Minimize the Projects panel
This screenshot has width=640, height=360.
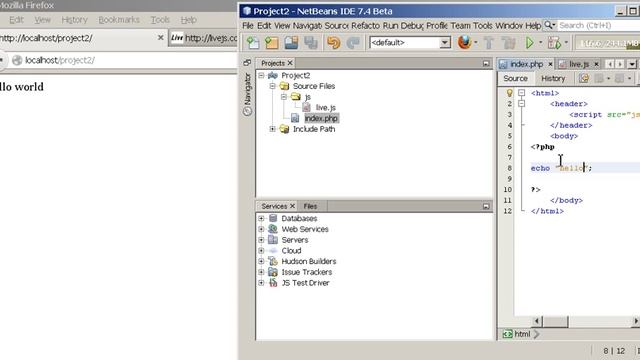pyautogui.click(x=486, y=63)
